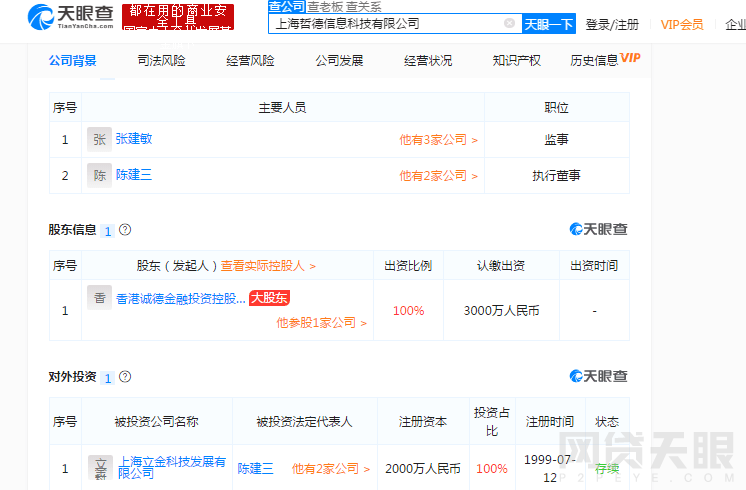The height and width of the screenshot is (490, 746).
Task: Open 陈建三 legal representative link in 对外投资
Action: coord(255,469)
